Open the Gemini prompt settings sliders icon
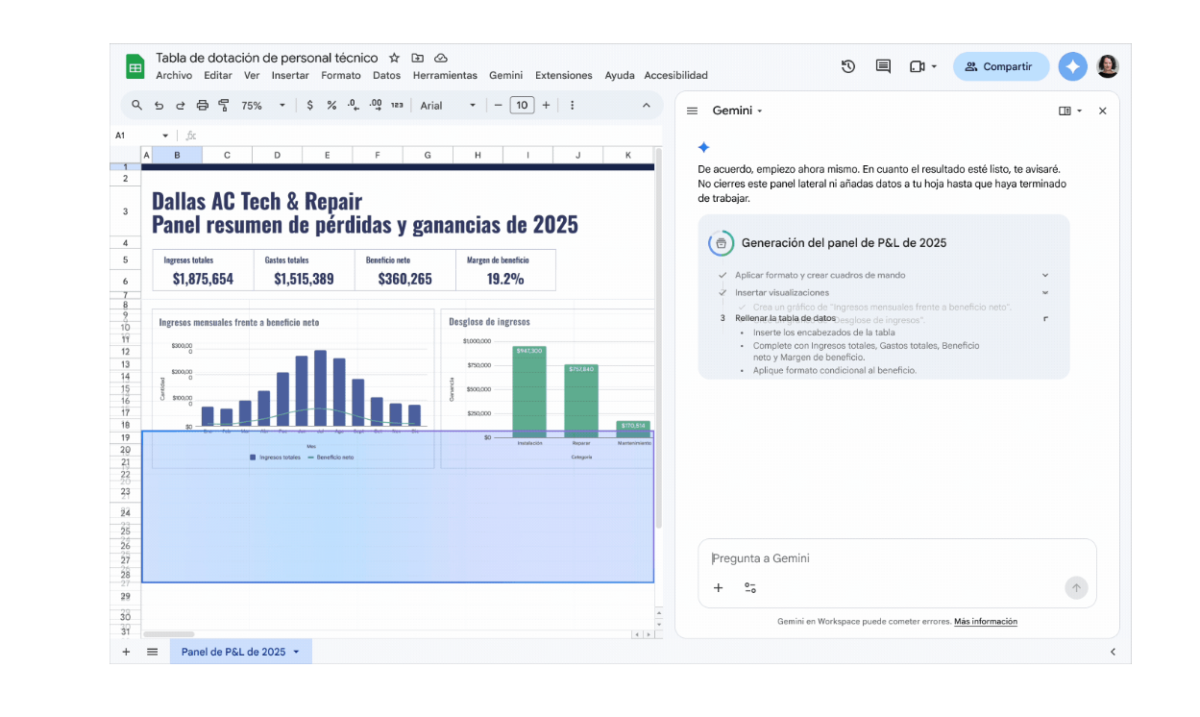This screenshot has width=1200, height=717. [750, 588]
